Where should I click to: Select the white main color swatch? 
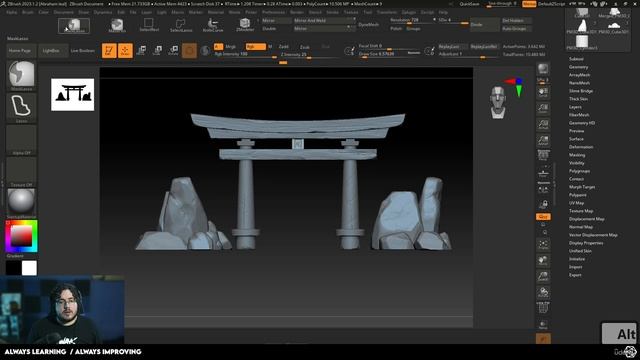click(29, 268)
